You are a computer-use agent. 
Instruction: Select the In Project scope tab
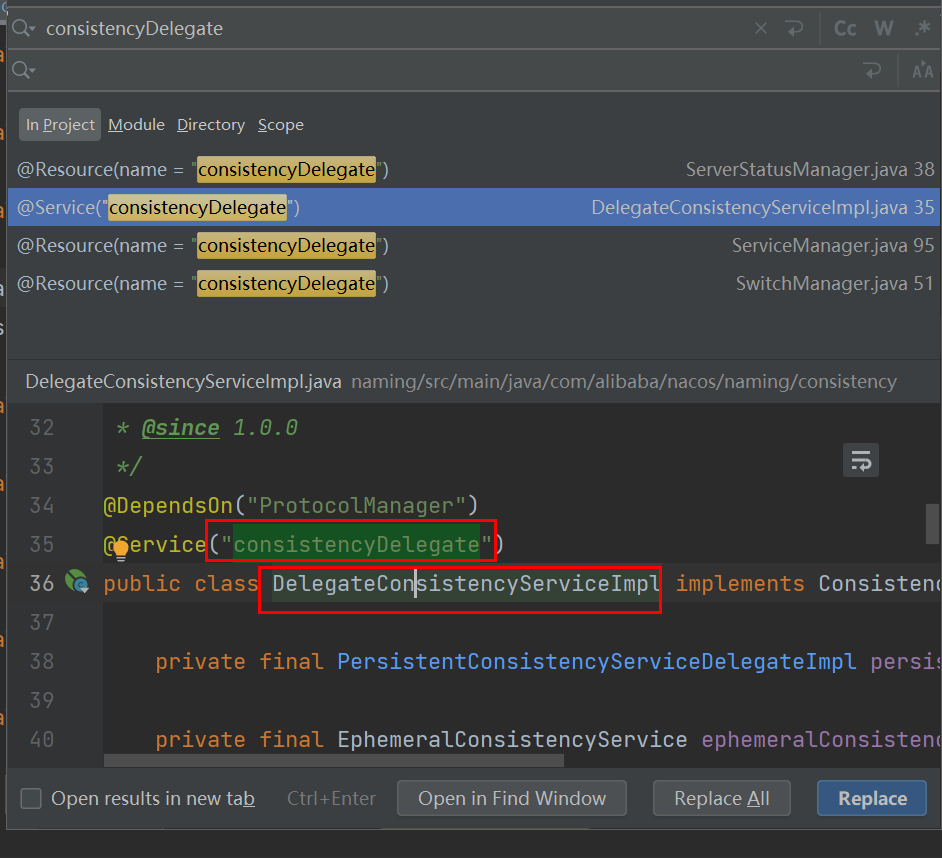(60, 124)
